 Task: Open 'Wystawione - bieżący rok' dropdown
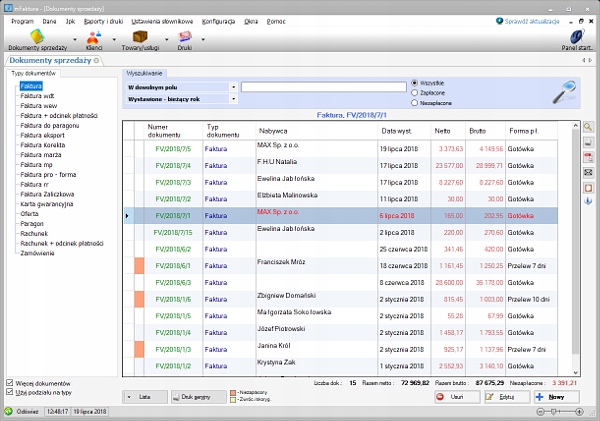tap(234, 99)
